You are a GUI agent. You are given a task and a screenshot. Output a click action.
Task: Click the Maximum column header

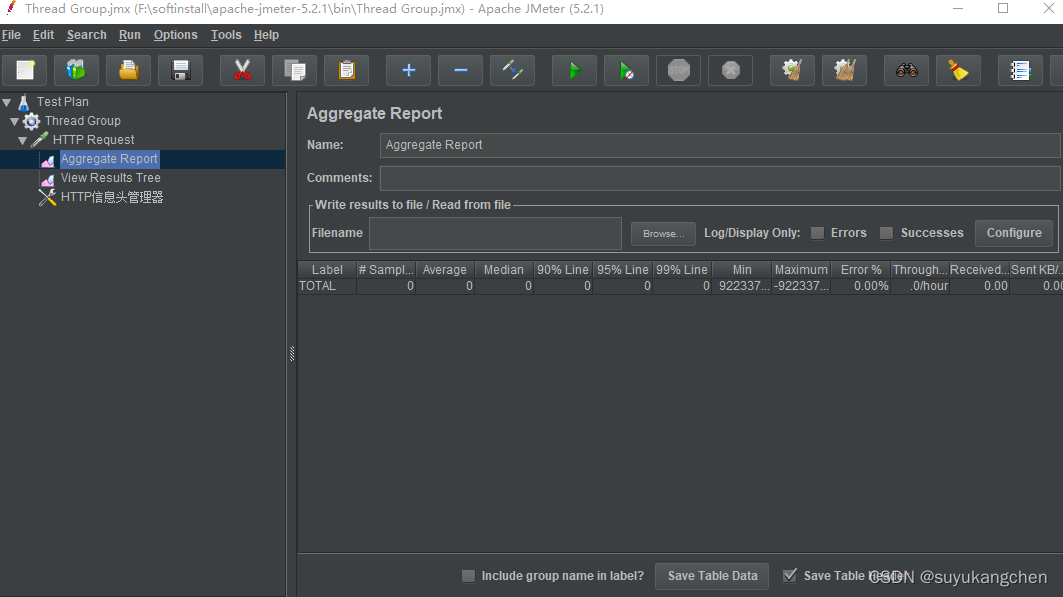pos(801,270)
